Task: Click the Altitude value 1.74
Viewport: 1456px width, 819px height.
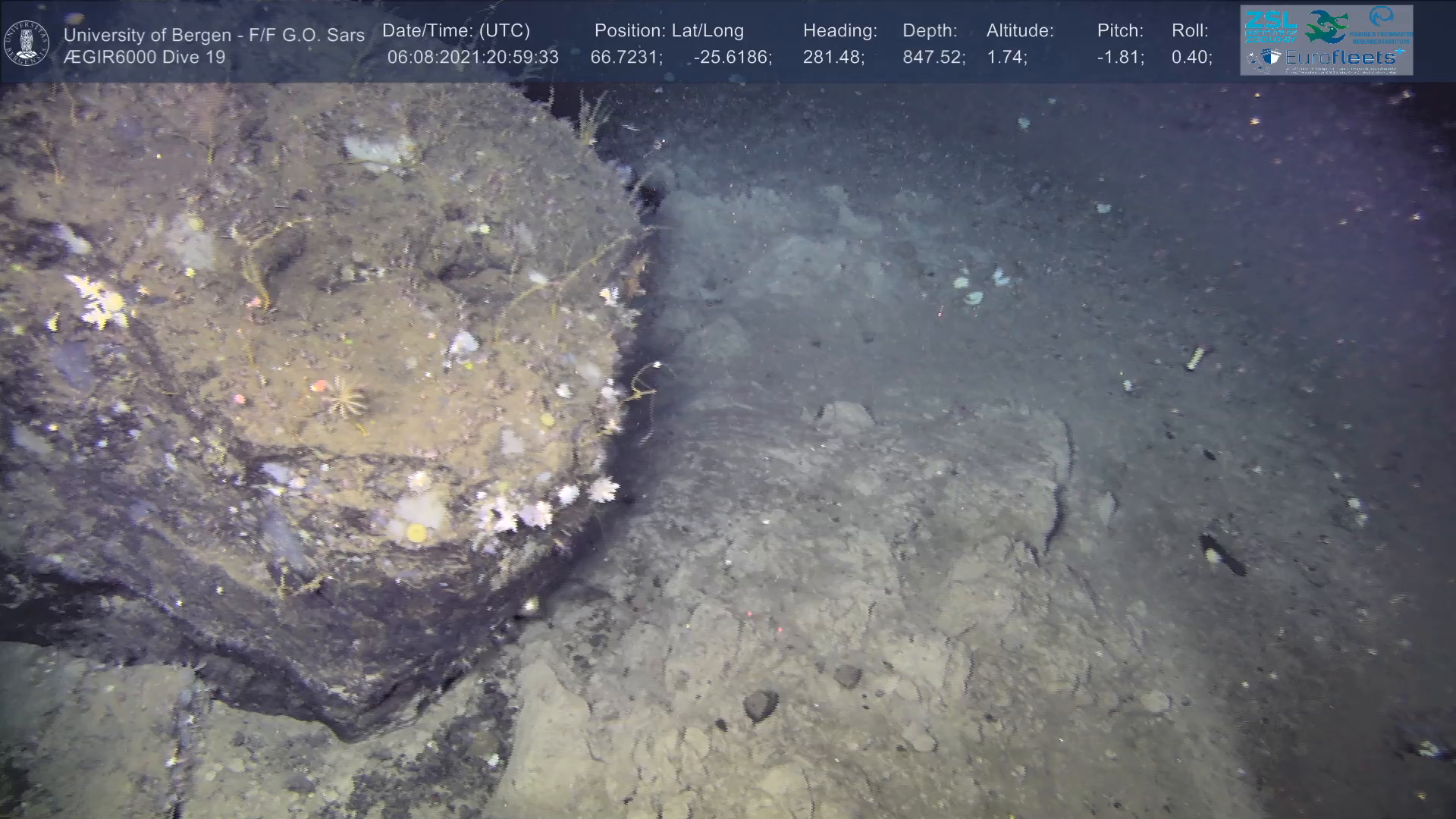Action: [x=1006, y=58]
